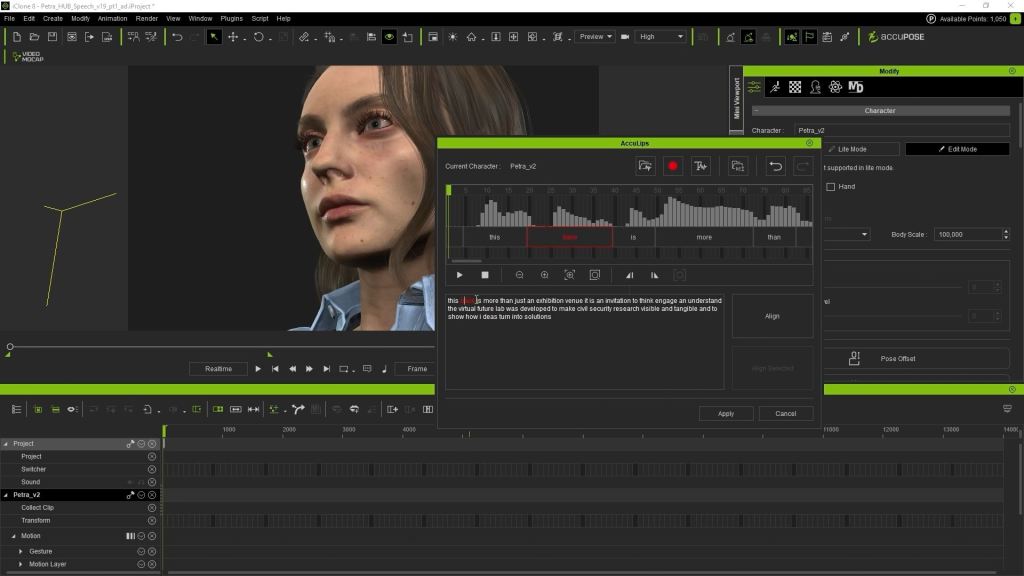Toggle timeline track visibility eye icon
This screenshot has width=1024, height=576.
click(72, 409)
